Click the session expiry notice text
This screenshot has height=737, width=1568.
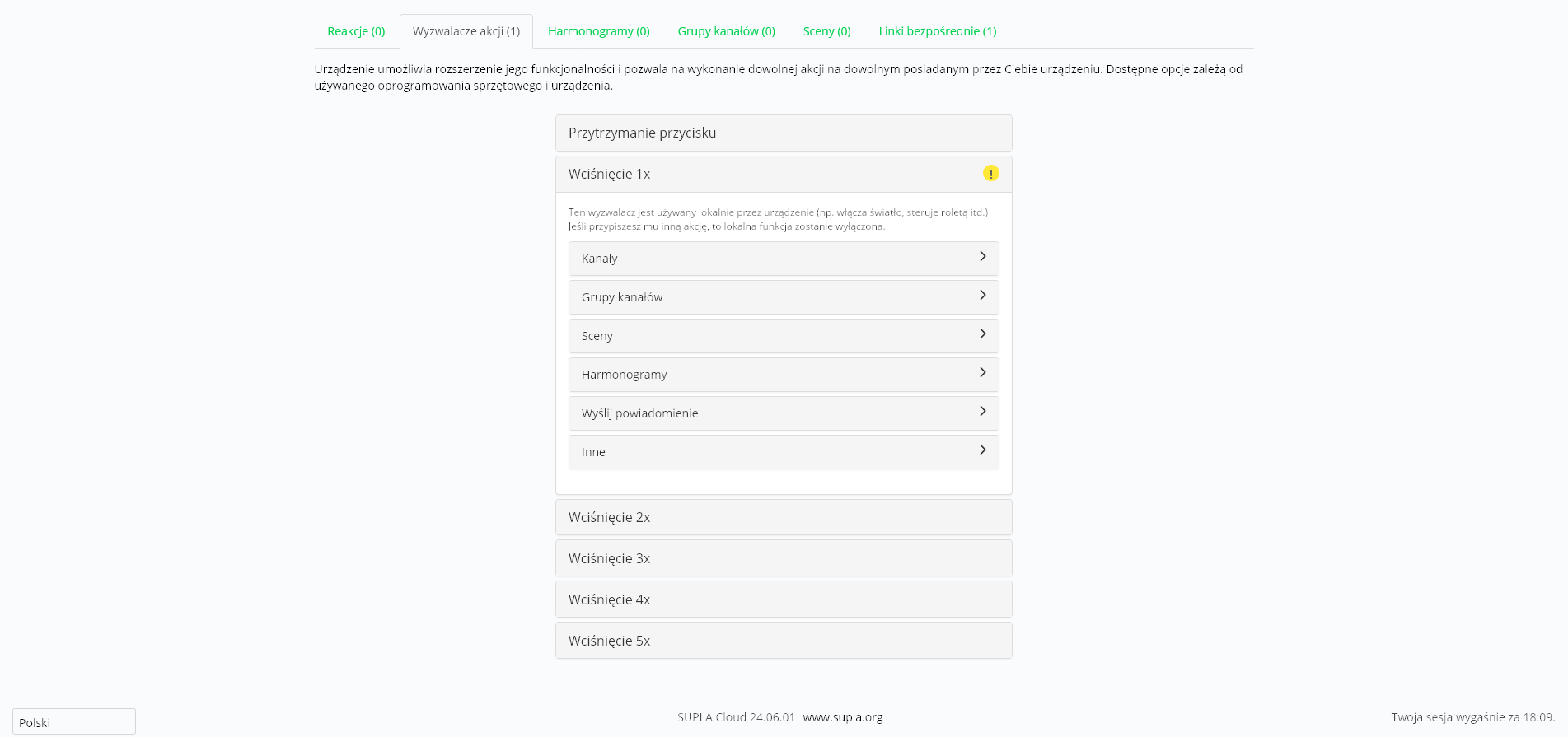pos(1472,717)
